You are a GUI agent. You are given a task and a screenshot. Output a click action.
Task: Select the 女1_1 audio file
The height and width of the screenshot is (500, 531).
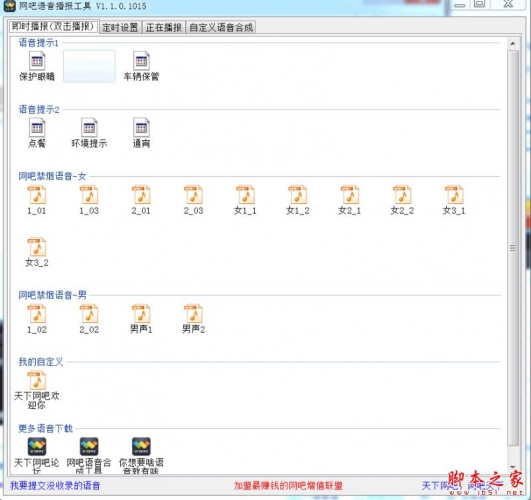(246, 200)
